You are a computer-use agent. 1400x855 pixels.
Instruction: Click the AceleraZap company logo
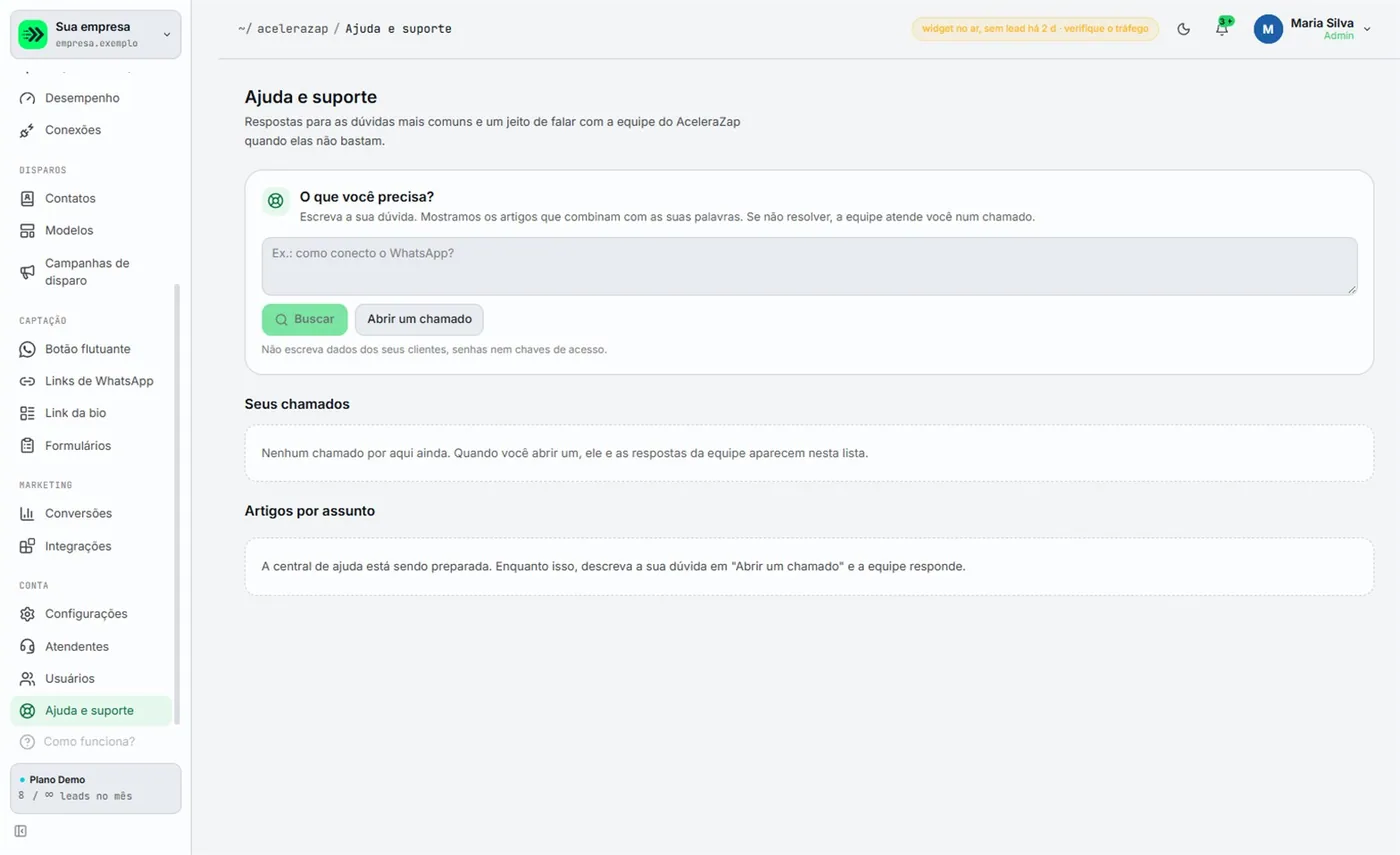pos(33,35)
